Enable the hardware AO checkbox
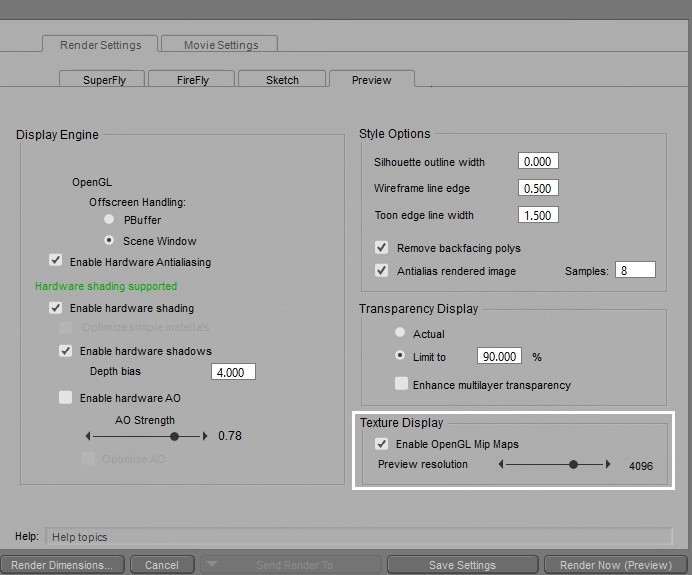692x575 pixels. (x=66, y=398)
